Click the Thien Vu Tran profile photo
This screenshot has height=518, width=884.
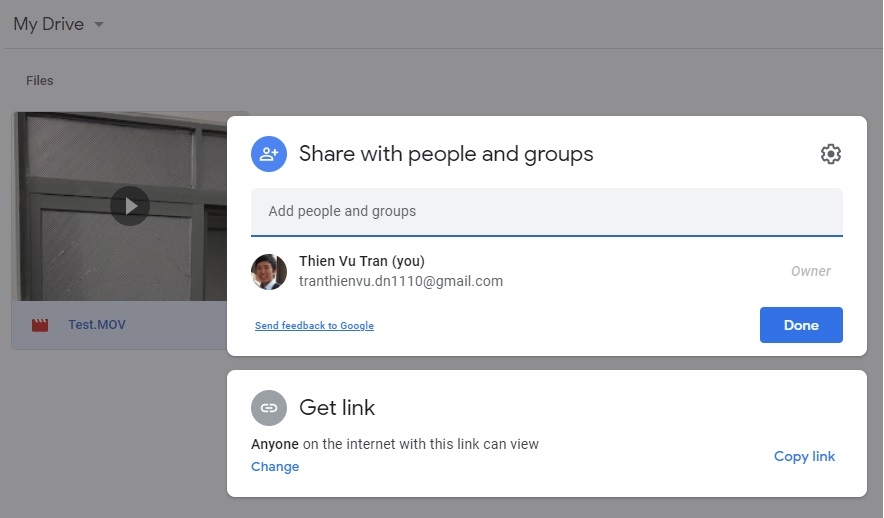(x=269, y=272)
